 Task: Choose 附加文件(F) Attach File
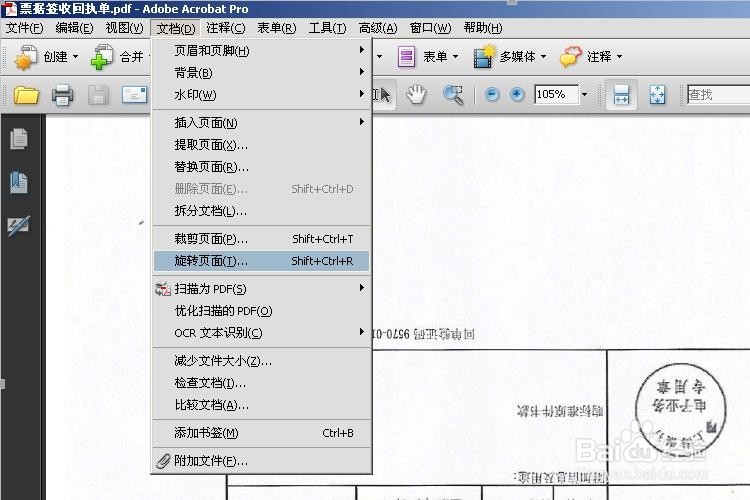[261, 461]
